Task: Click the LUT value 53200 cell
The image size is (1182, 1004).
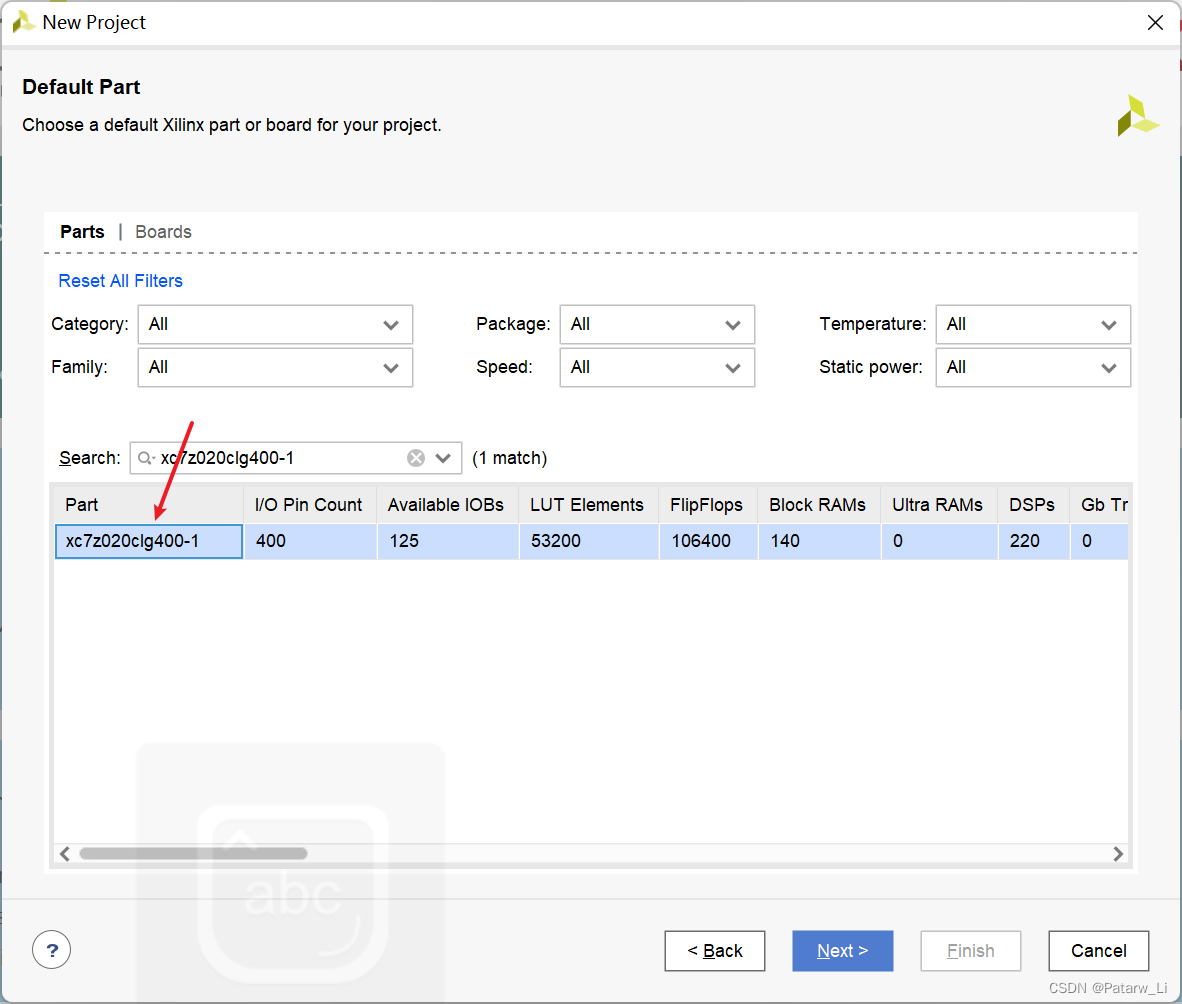Action: pos(588,541)
